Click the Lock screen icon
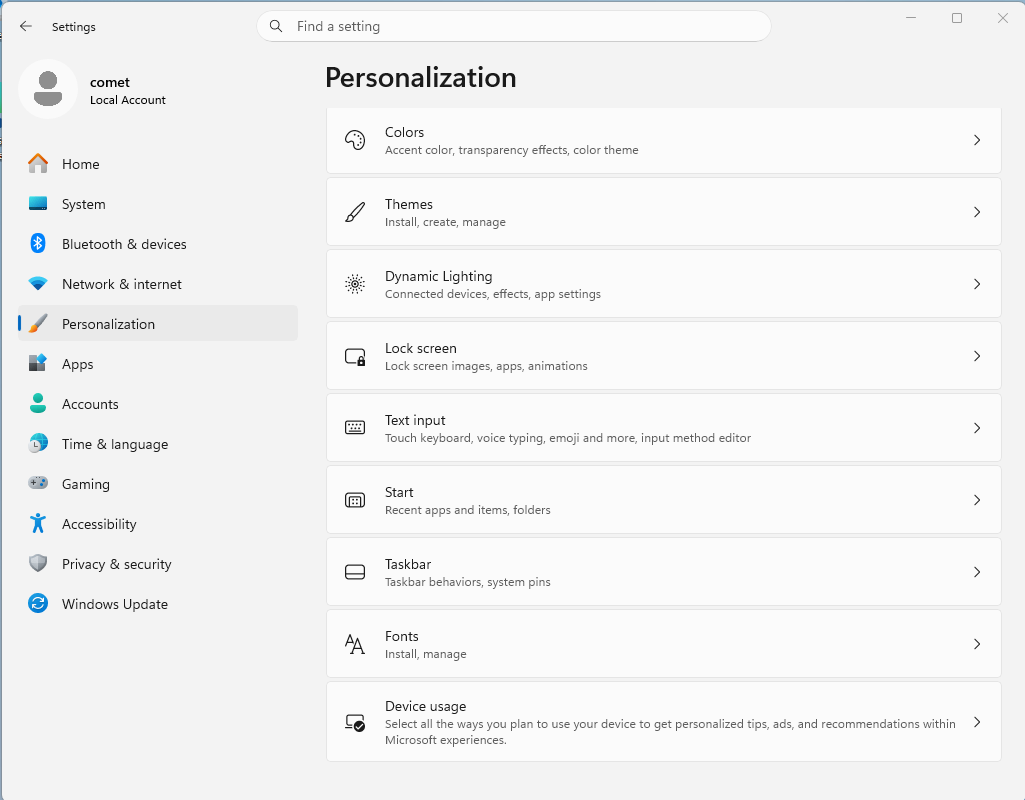 tap(355, 356)
